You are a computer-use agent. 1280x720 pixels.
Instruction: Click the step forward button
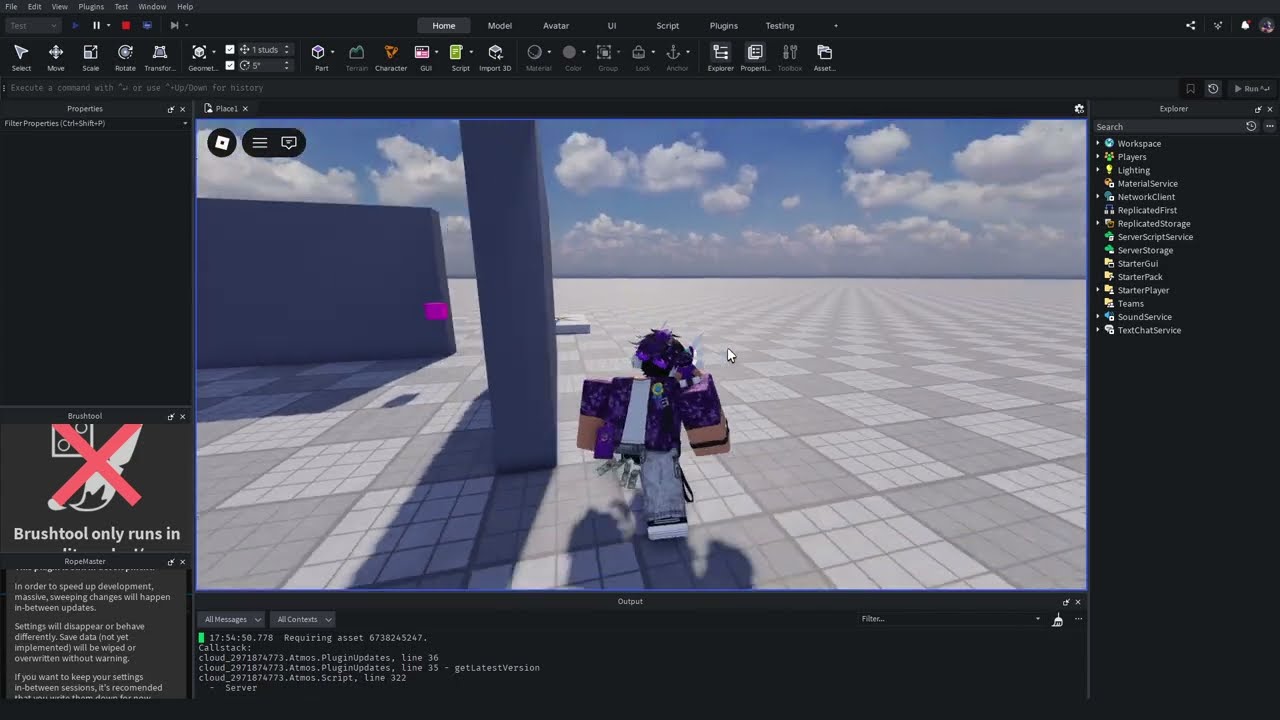pos(174,25)
